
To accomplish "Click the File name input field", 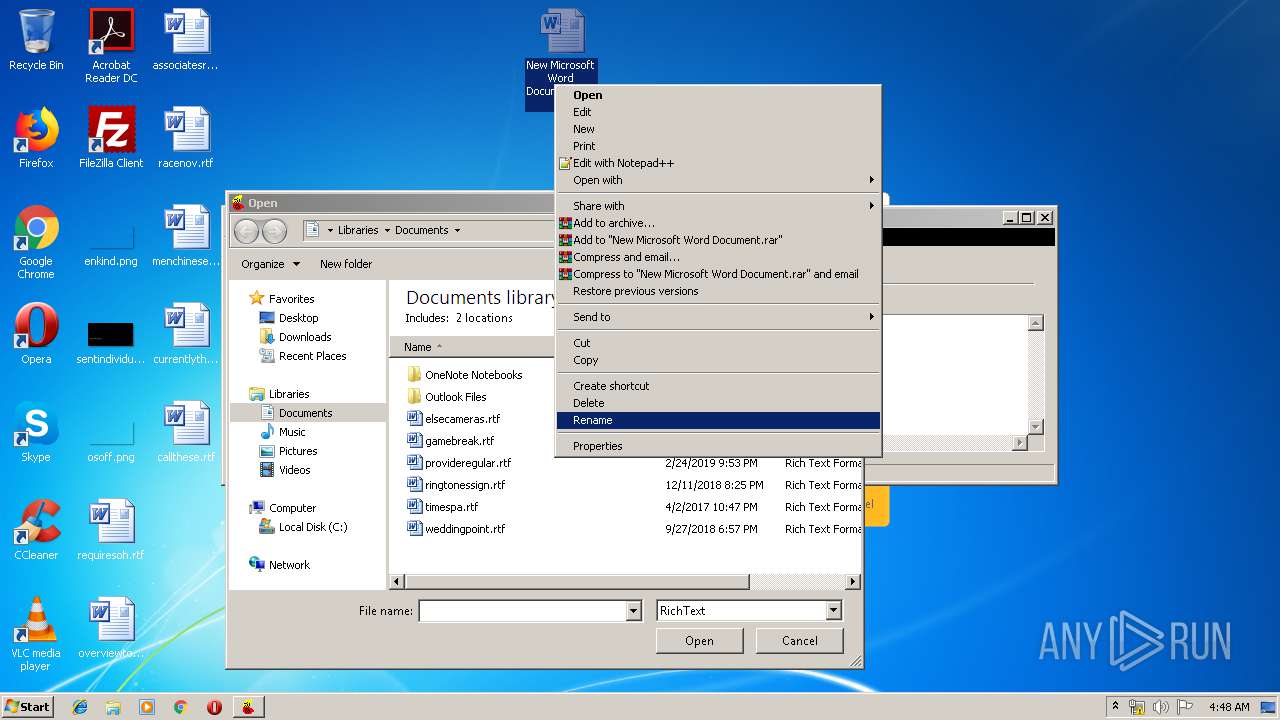I will [522, 611].
